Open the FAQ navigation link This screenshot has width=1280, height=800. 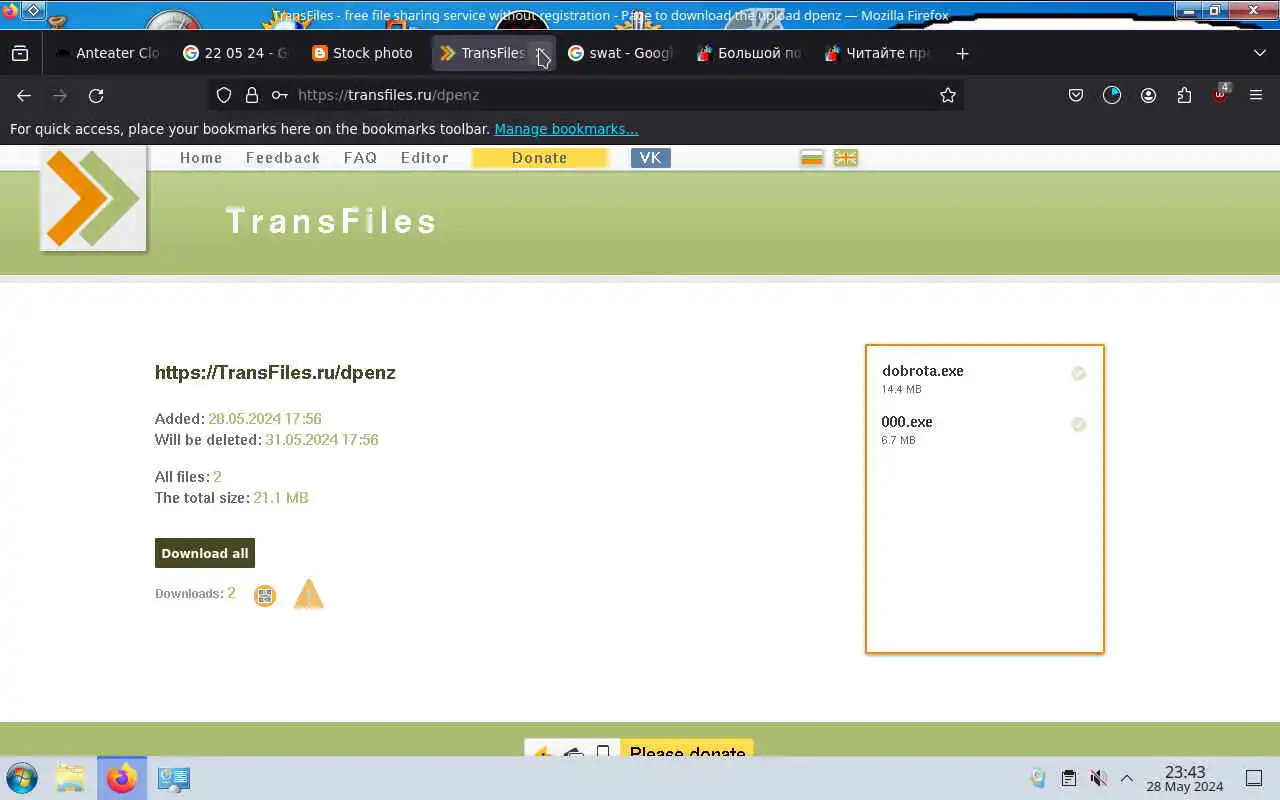[x=360, y=158]
